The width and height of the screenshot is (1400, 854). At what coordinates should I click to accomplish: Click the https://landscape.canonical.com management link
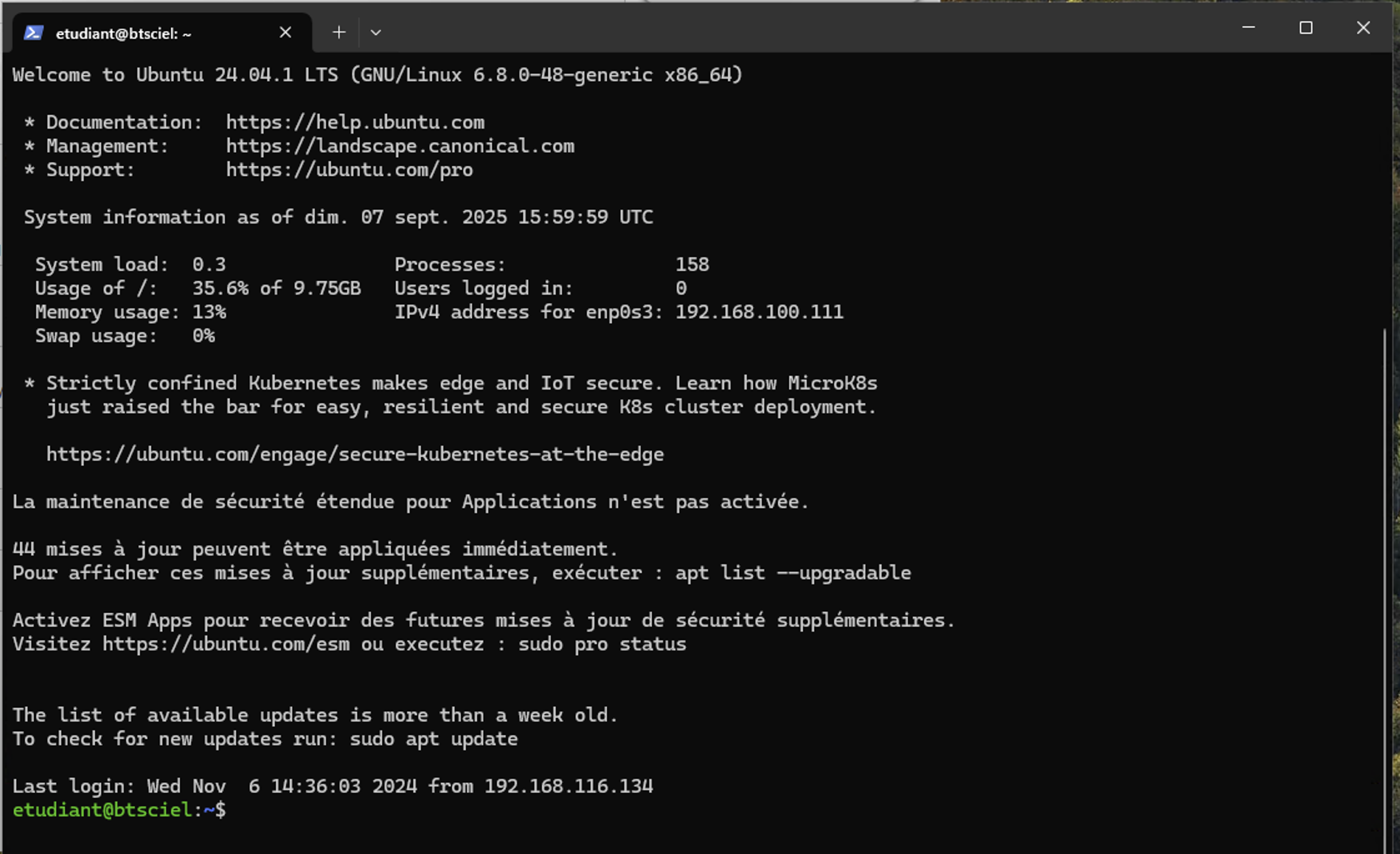click(x=400, y=146)
